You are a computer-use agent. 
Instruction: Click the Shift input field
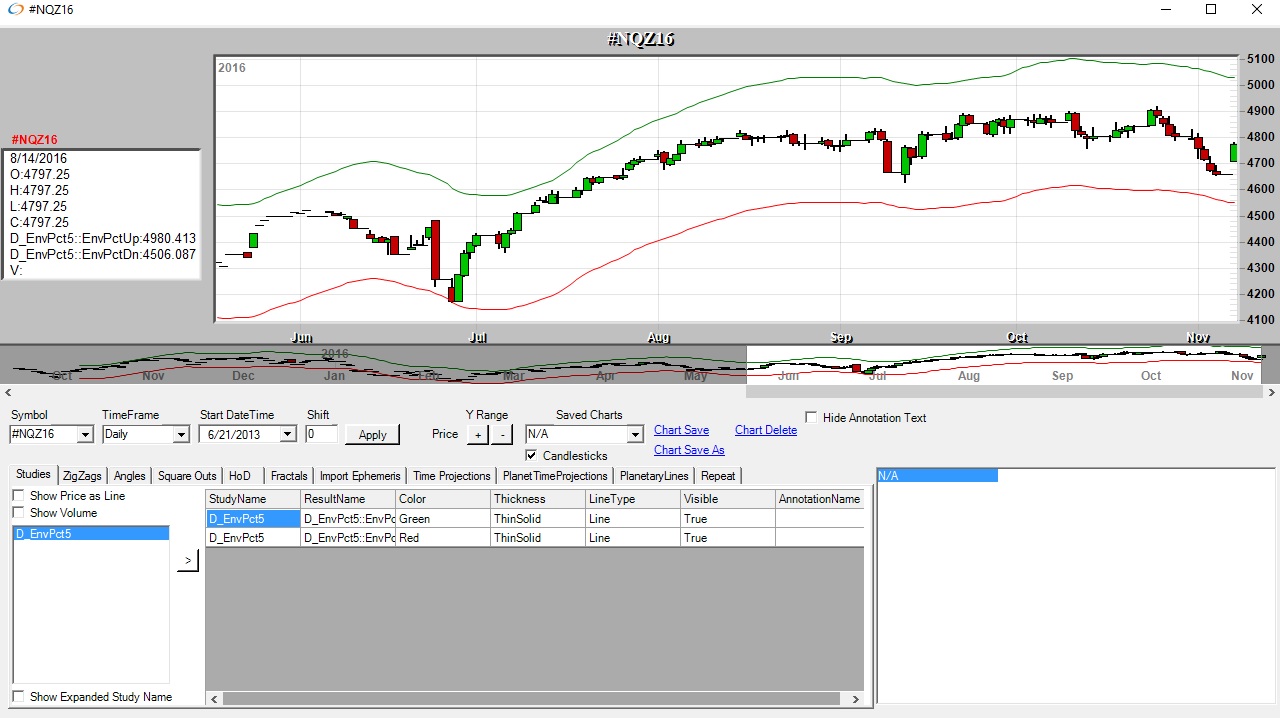click(321, 434)
